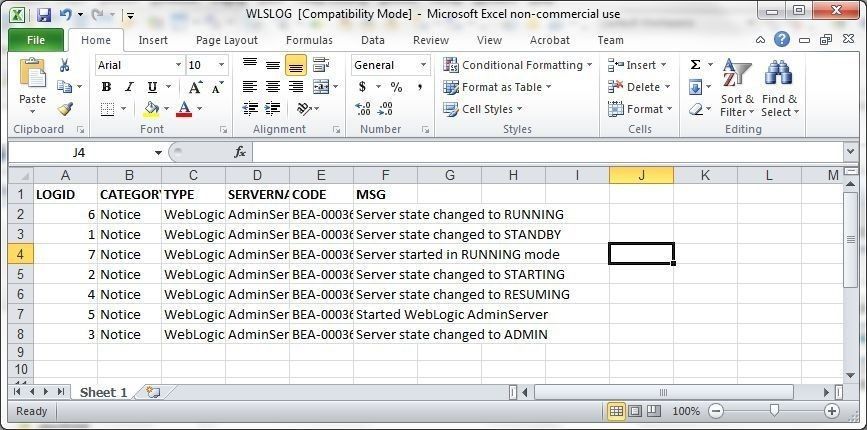867x430 pixels.
Task: Undo the last action
Action: click(66, 14)
